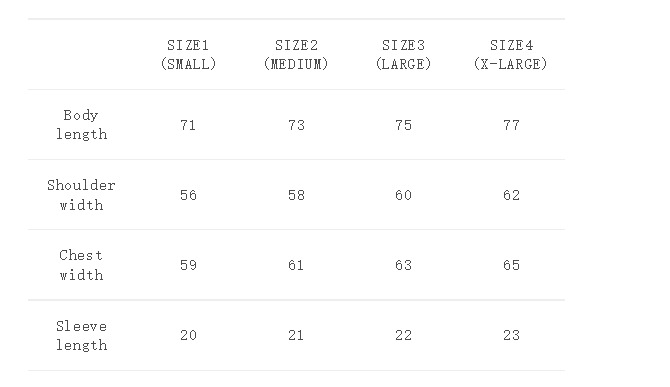This screenshot has height=387, width=670.
Task: Click body length value 71
Action: point(188,125)
